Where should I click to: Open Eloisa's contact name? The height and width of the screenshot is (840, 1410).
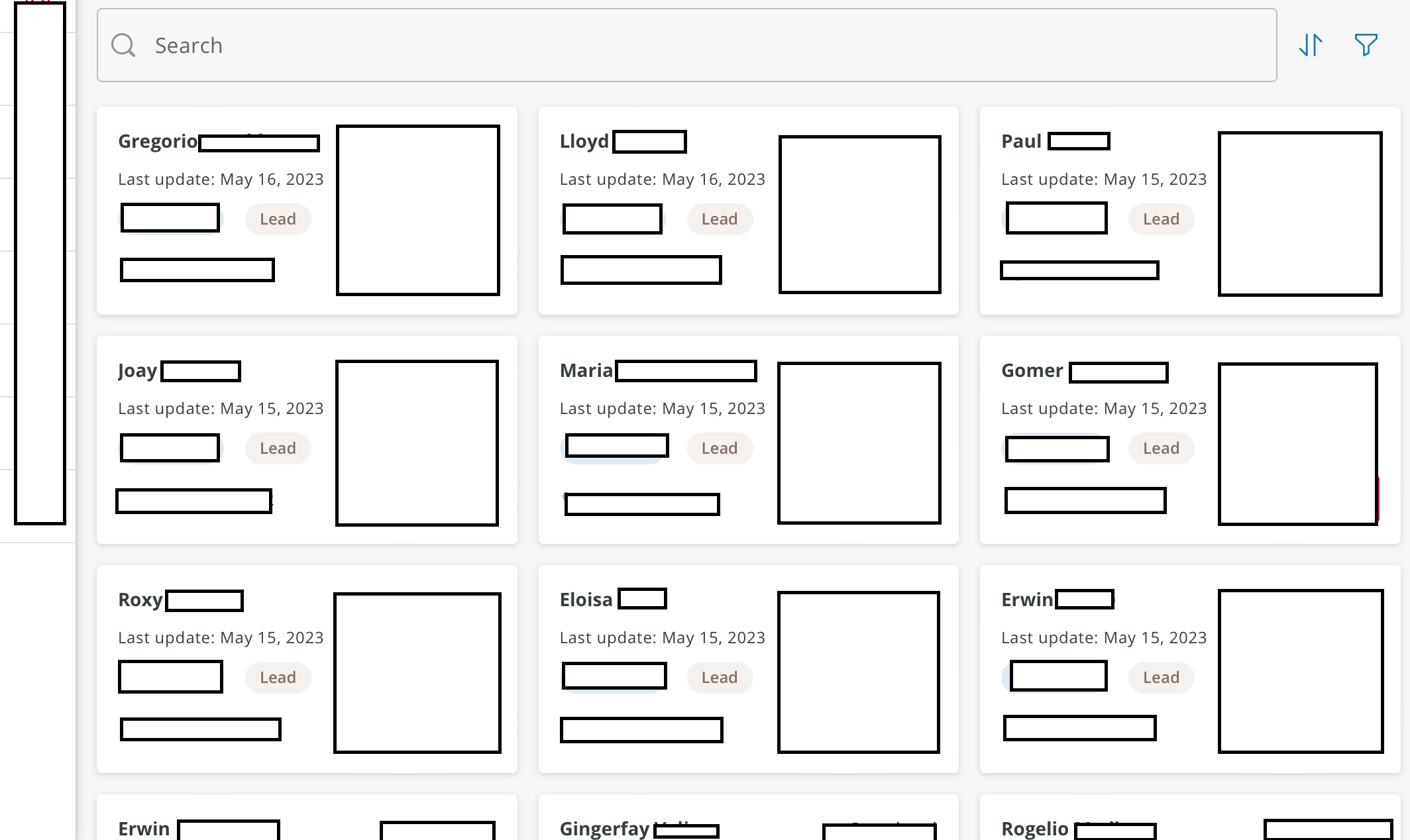tap(586, 600)
